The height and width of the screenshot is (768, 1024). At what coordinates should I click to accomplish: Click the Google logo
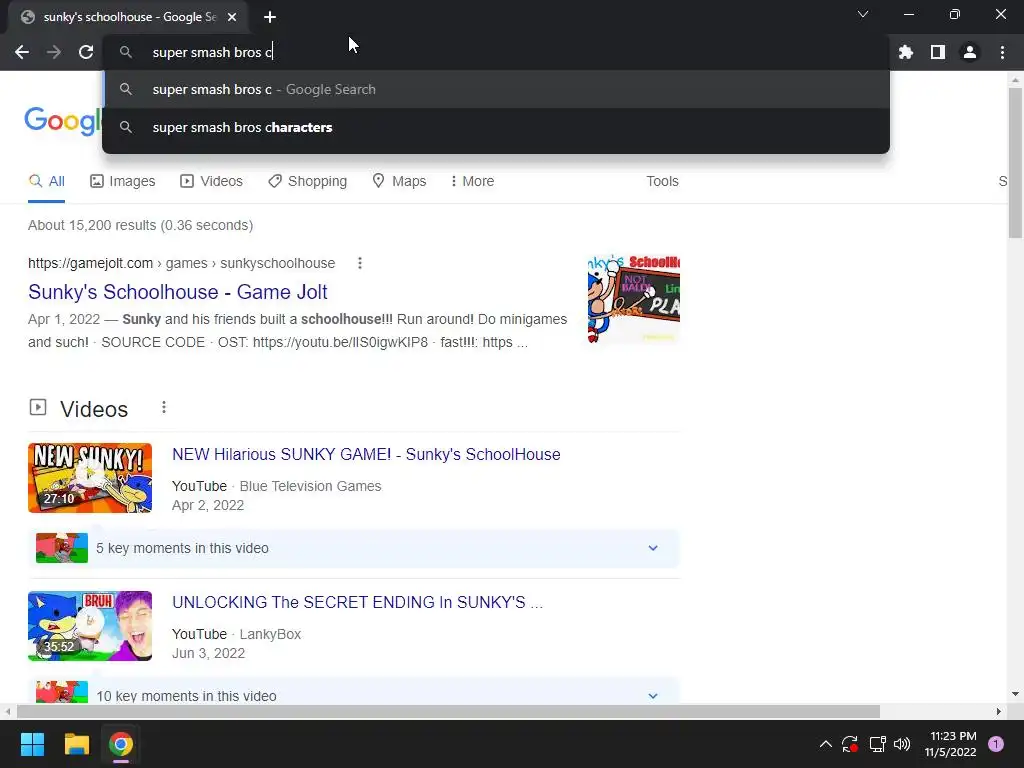tap(63, 122)
